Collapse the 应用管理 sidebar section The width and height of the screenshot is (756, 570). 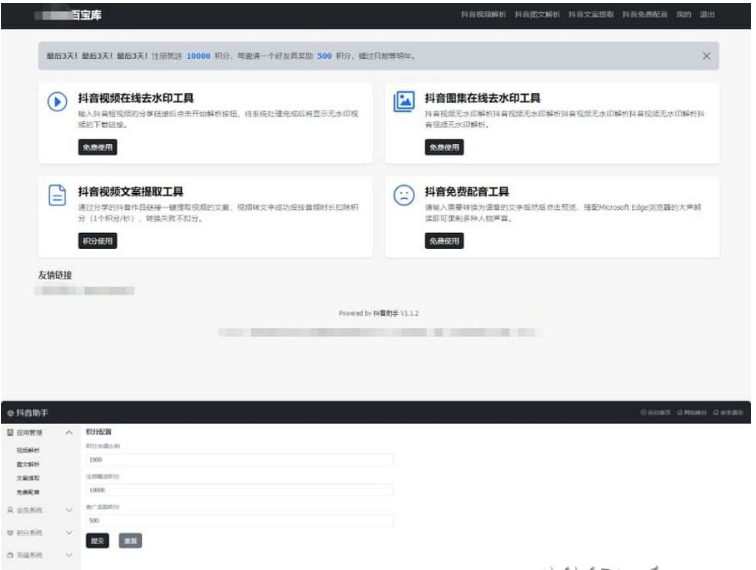pos(69,433)
